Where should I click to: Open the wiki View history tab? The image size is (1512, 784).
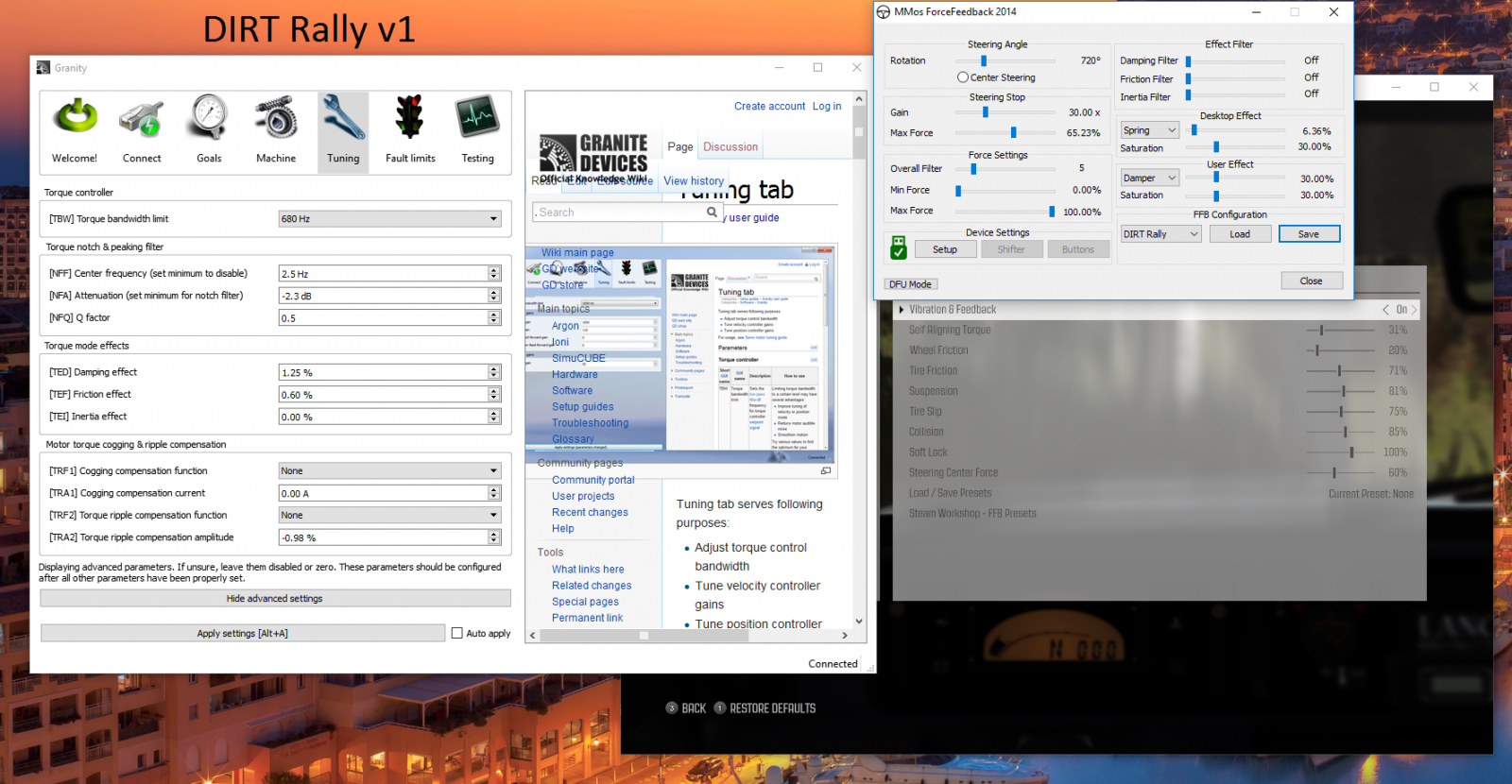click(x=694, y=181)
